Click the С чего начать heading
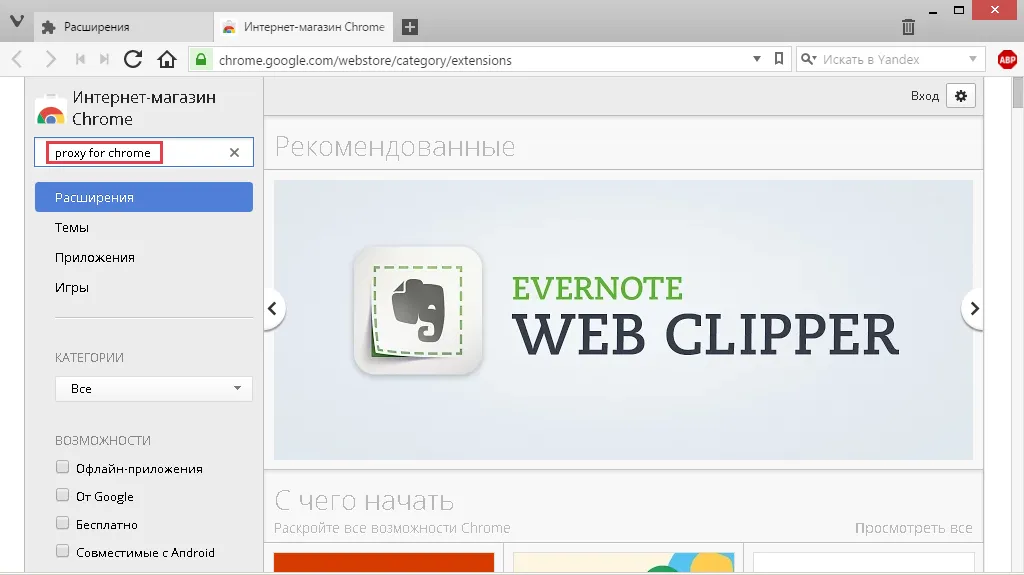Viewport: 1024px width, 575px height. 364,501
